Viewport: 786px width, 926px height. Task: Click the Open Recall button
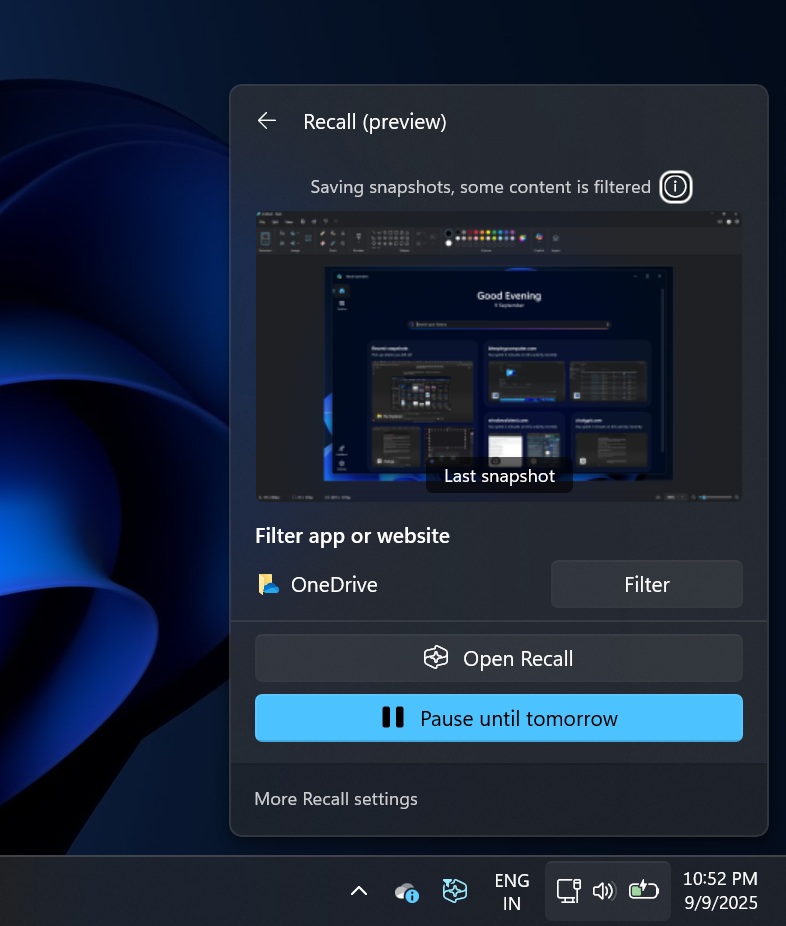click(498, 659)
